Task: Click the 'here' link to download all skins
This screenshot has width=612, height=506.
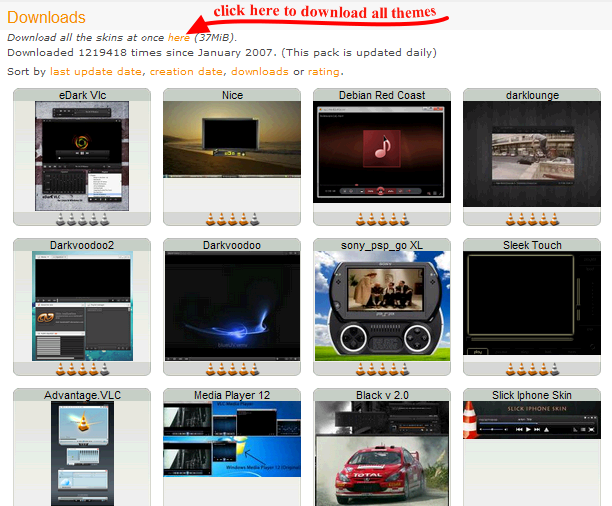Action: 178,37
